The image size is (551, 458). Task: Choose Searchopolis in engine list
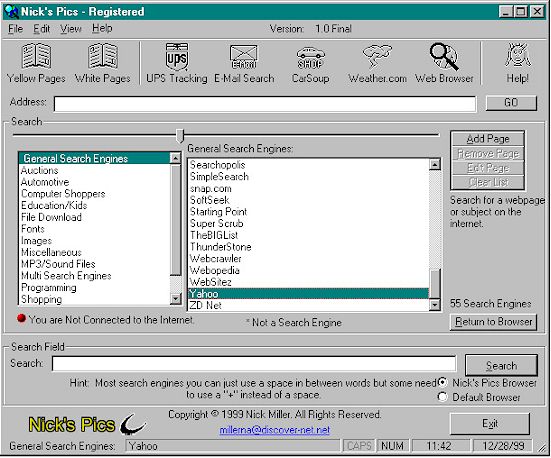(x=309, y=165)
